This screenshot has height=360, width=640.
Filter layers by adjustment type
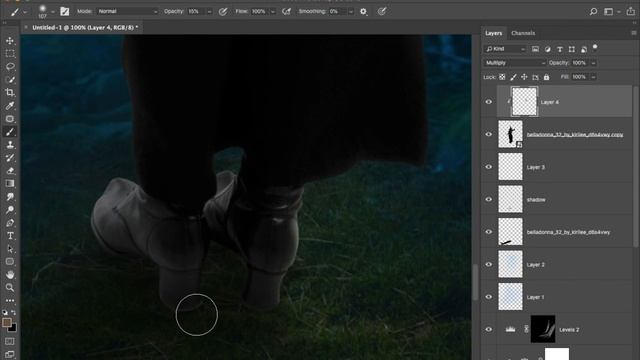click(x=547, y=49)
